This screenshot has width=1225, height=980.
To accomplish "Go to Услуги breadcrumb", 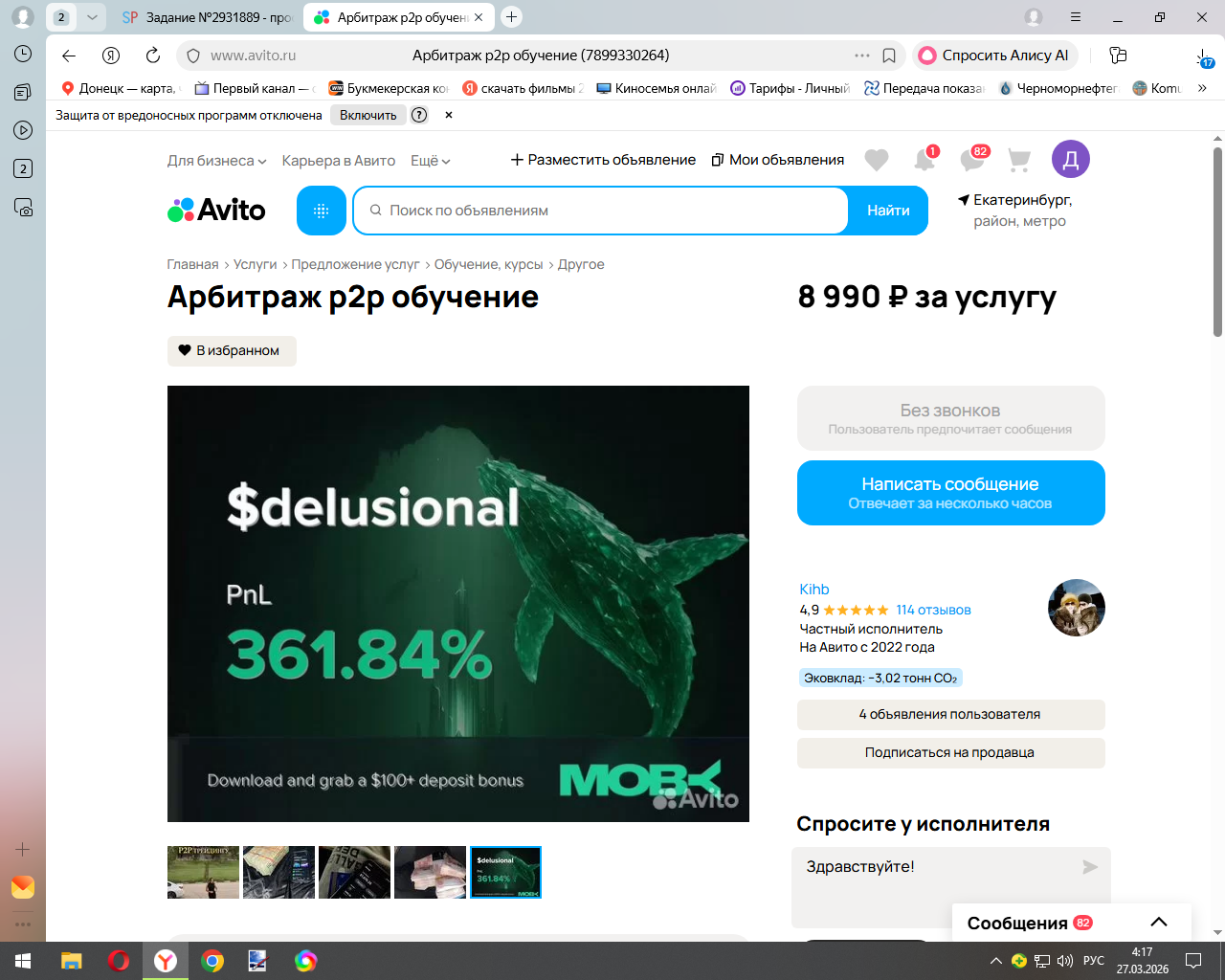I will tap(255, 264).
